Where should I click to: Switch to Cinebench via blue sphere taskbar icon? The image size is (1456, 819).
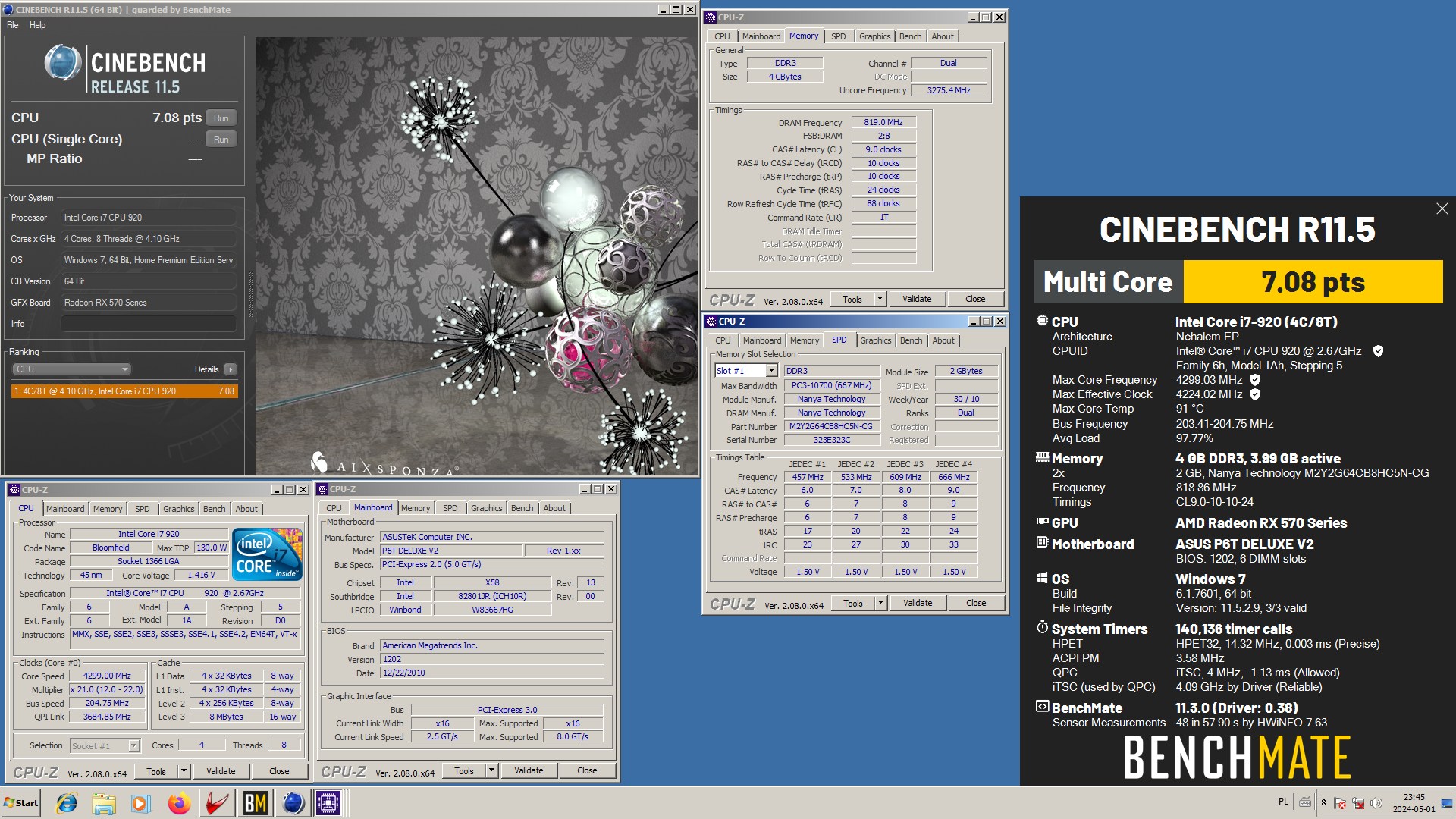point(293,803)
